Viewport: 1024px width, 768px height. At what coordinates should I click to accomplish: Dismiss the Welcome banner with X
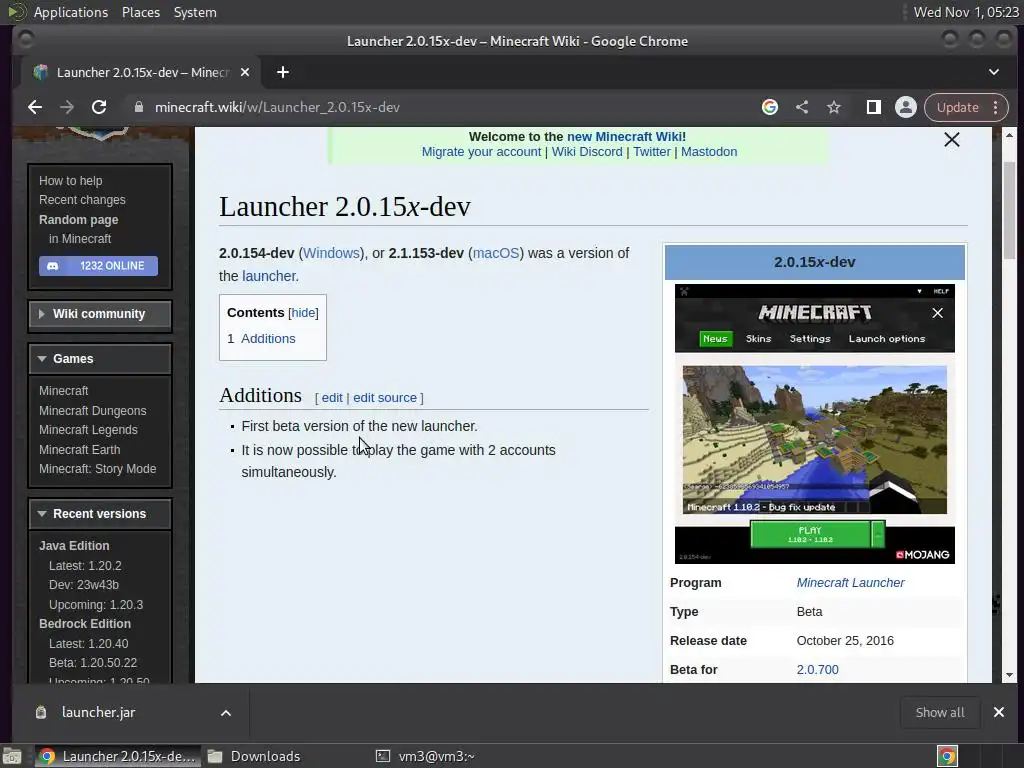(952, 139)
